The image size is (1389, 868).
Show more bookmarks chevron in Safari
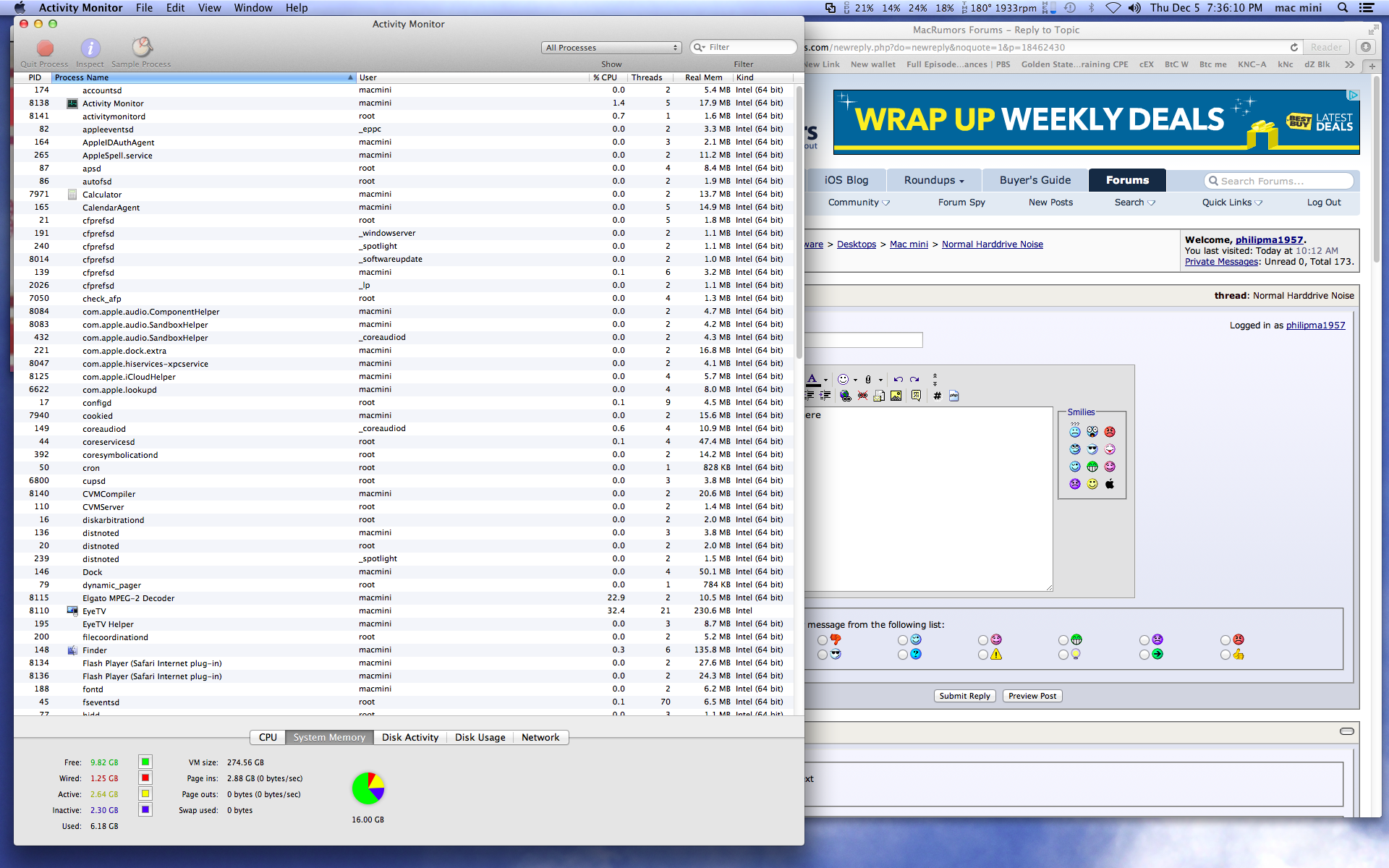pyautogui.click(x=1350, y=64)
